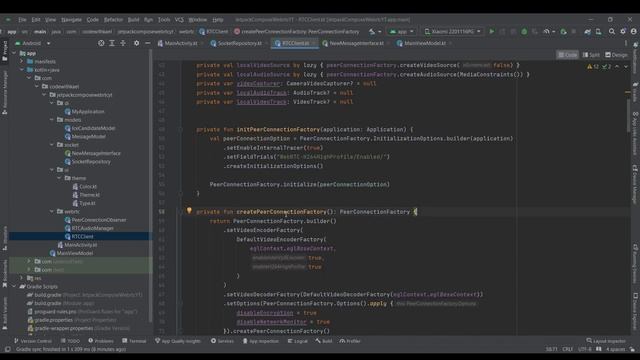Click the yellow lightbulb intention icon
This screenshot has height=360, width=640.
tap(189, 211)
